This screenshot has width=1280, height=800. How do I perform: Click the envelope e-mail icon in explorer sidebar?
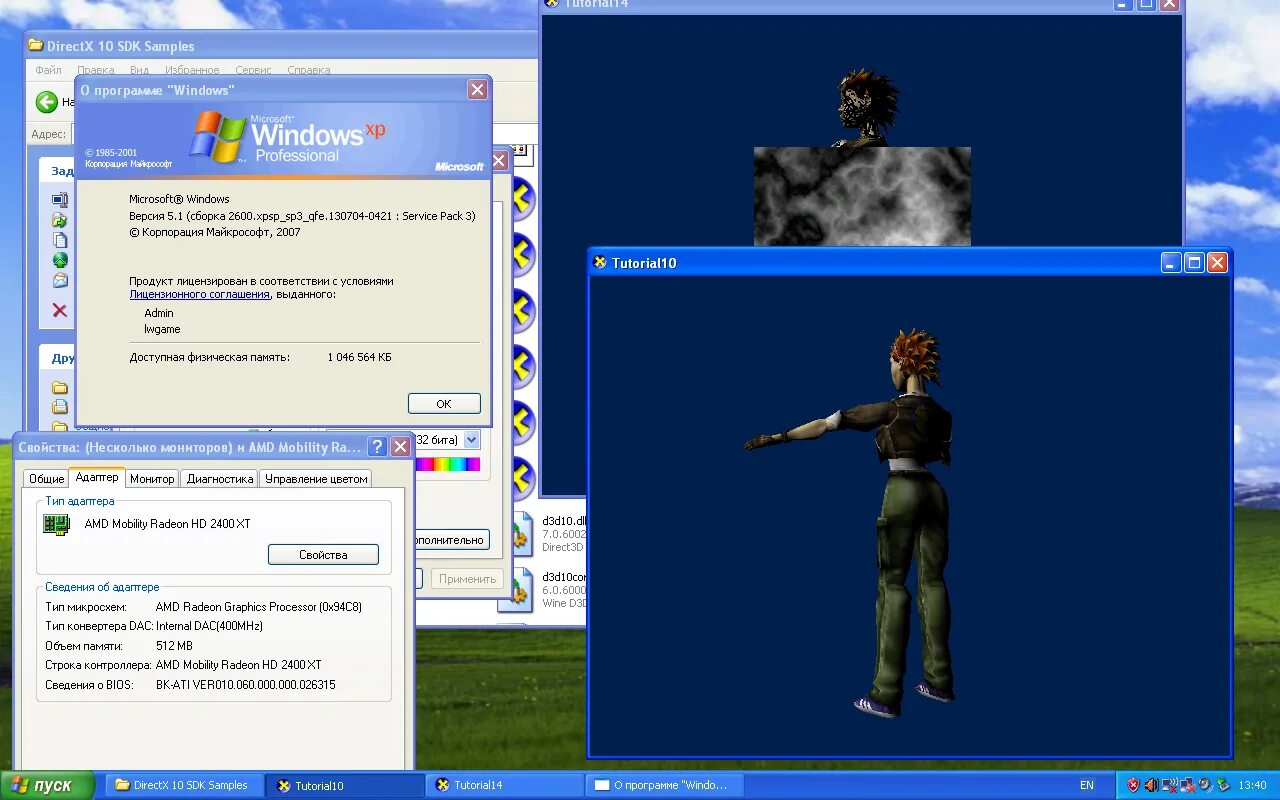point(60,281)
